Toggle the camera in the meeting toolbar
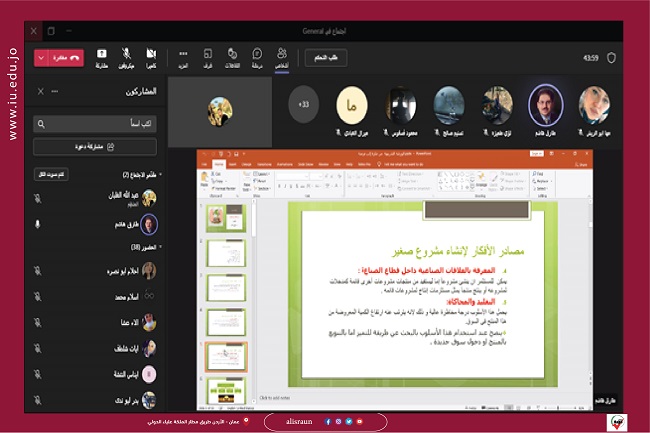The height and width of the screenshot is (433, 650). point(151,57)
